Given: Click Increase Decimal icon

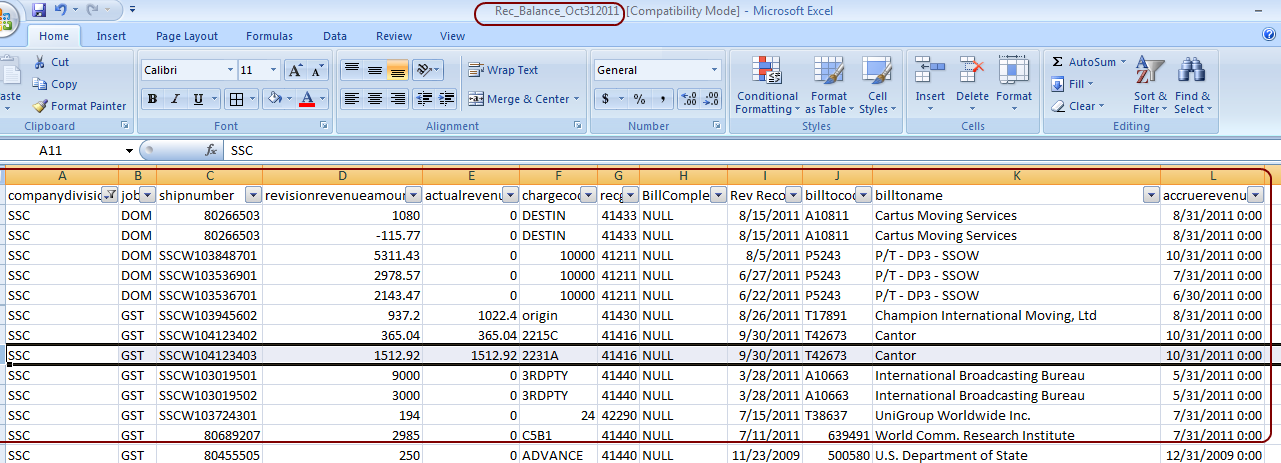Looking at the screenshot, I should (688, 99).
